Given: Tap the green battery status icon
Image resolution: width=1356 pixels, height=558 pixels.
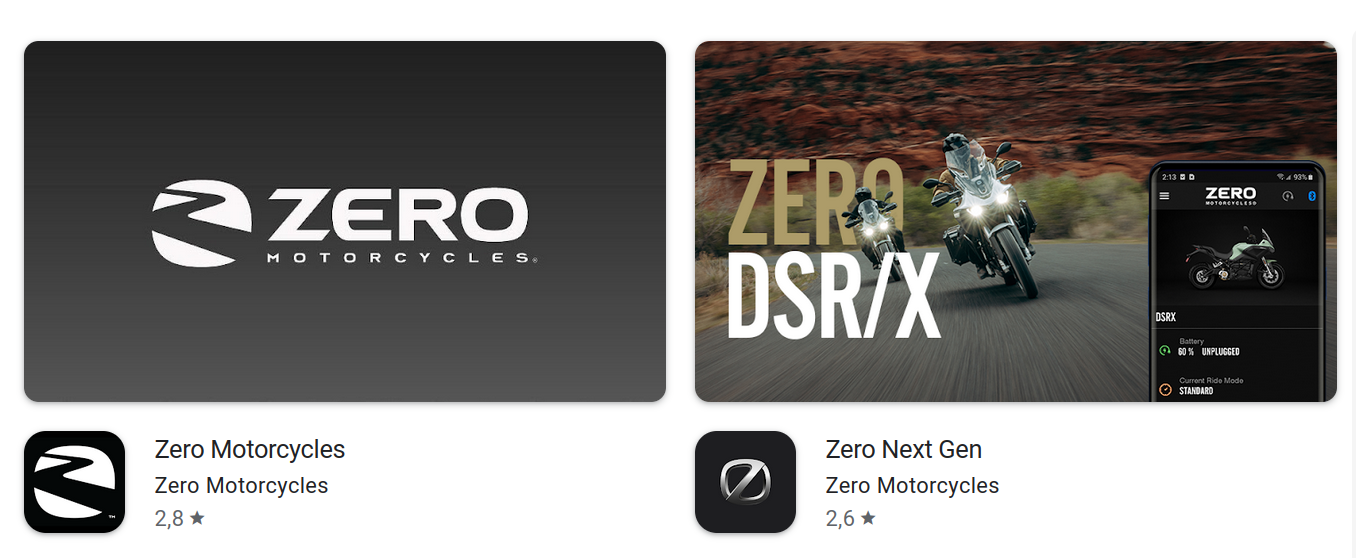Looking at the screenshot, I should 1165,351.
